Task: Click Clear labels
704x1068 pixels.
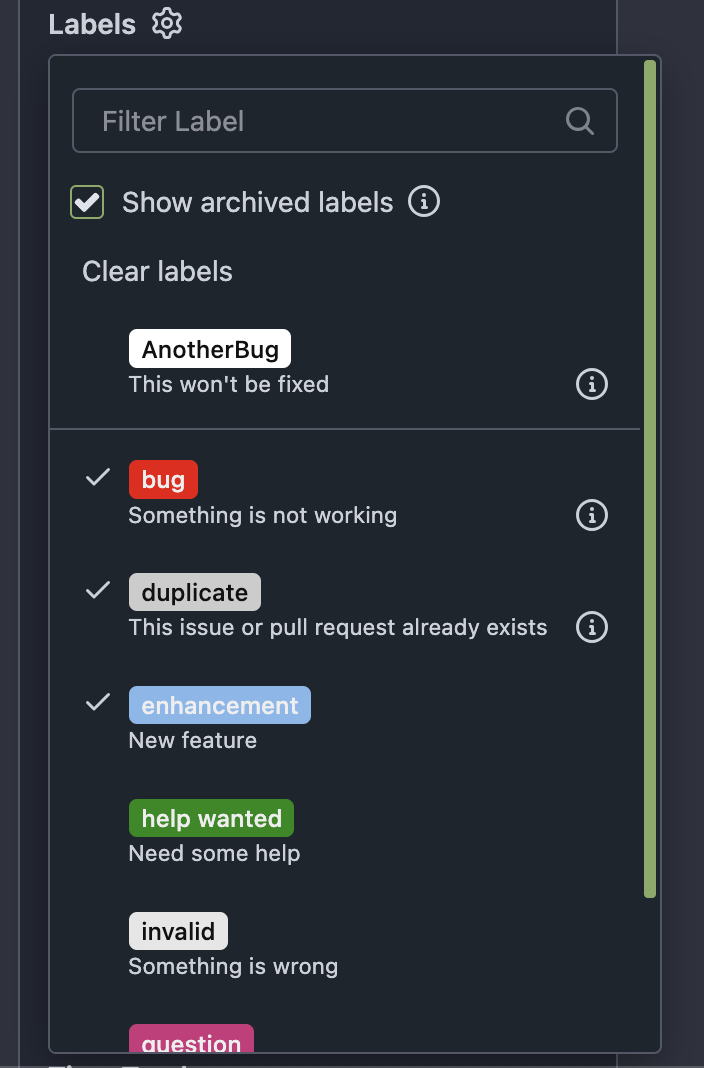Action: click(157, 272)
